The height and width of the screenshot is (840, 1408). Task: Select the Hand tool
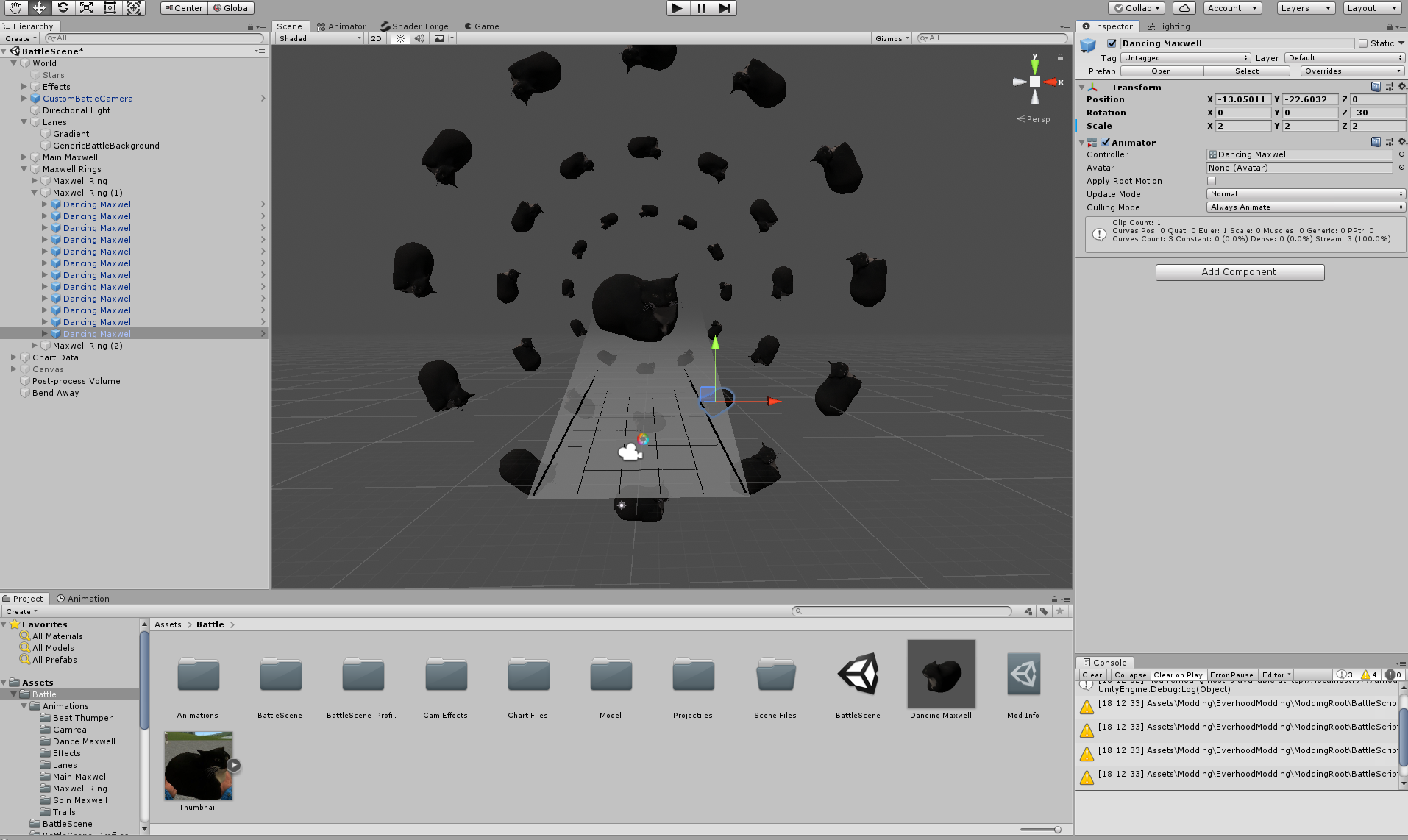point(15,8)
